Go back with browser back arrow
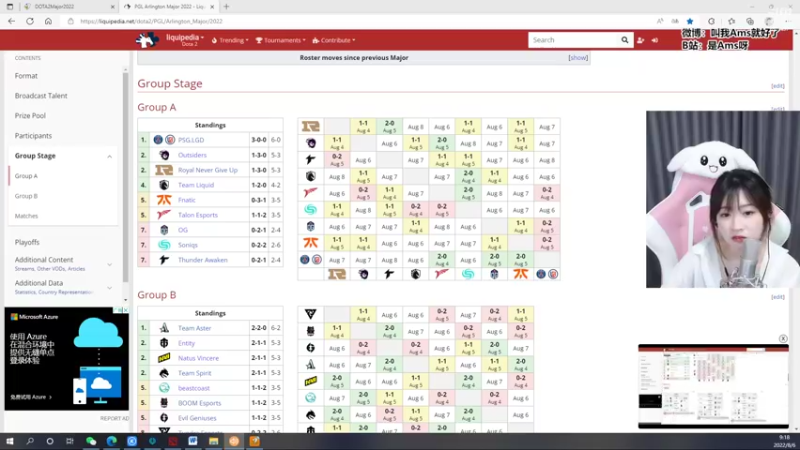Viewport: 800px width, 450px height. (11, 21)
